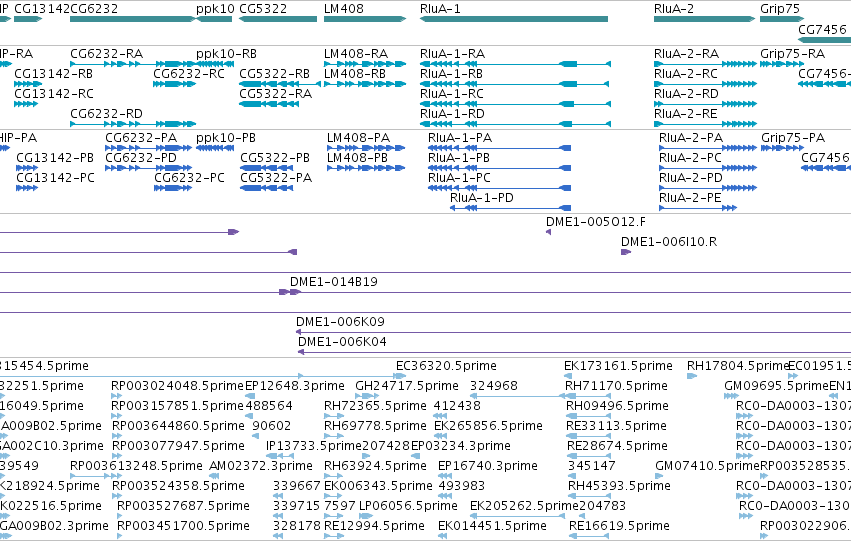Select EST RH72365.5prime
The width and height of the screenshot is (851, 541).
334,416
